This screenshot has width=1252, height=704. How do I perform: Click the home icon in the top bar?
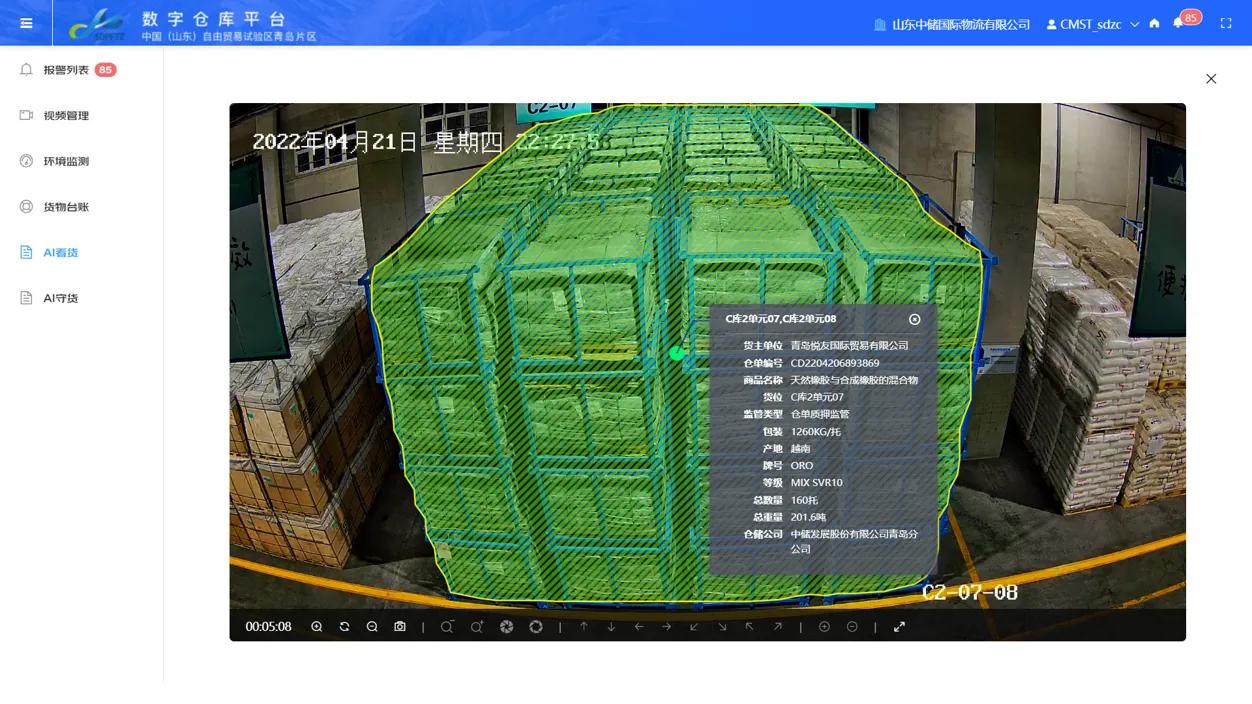(1155, 22)
